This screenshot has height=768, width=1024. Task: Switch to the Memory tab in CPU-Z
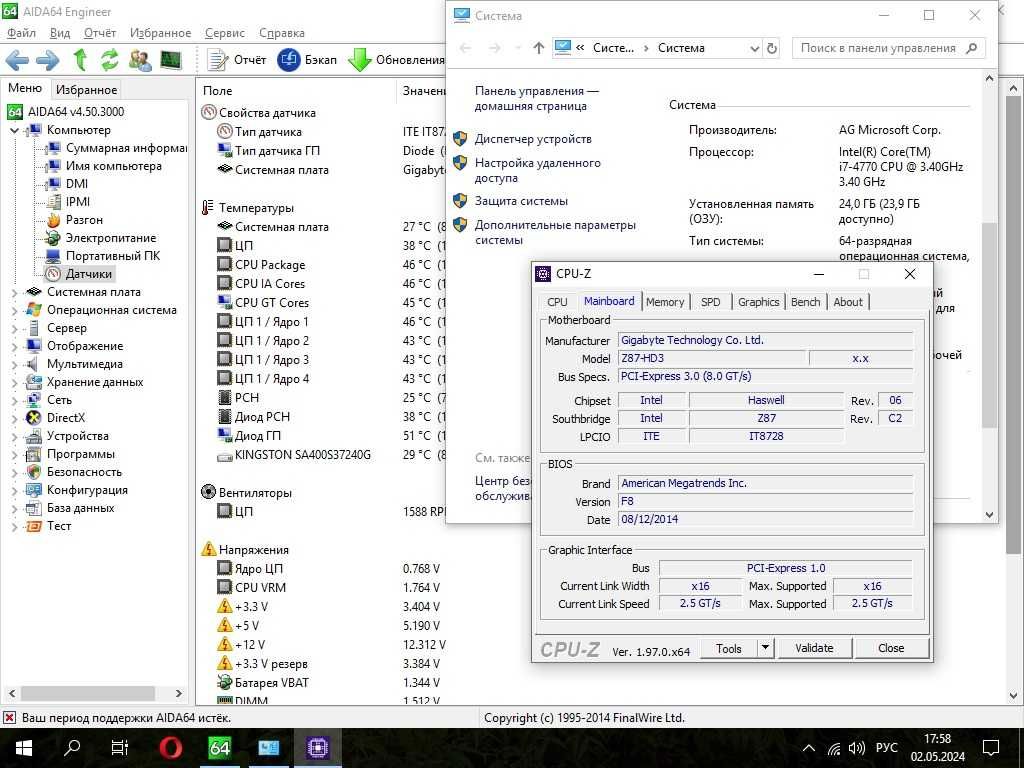665,302
